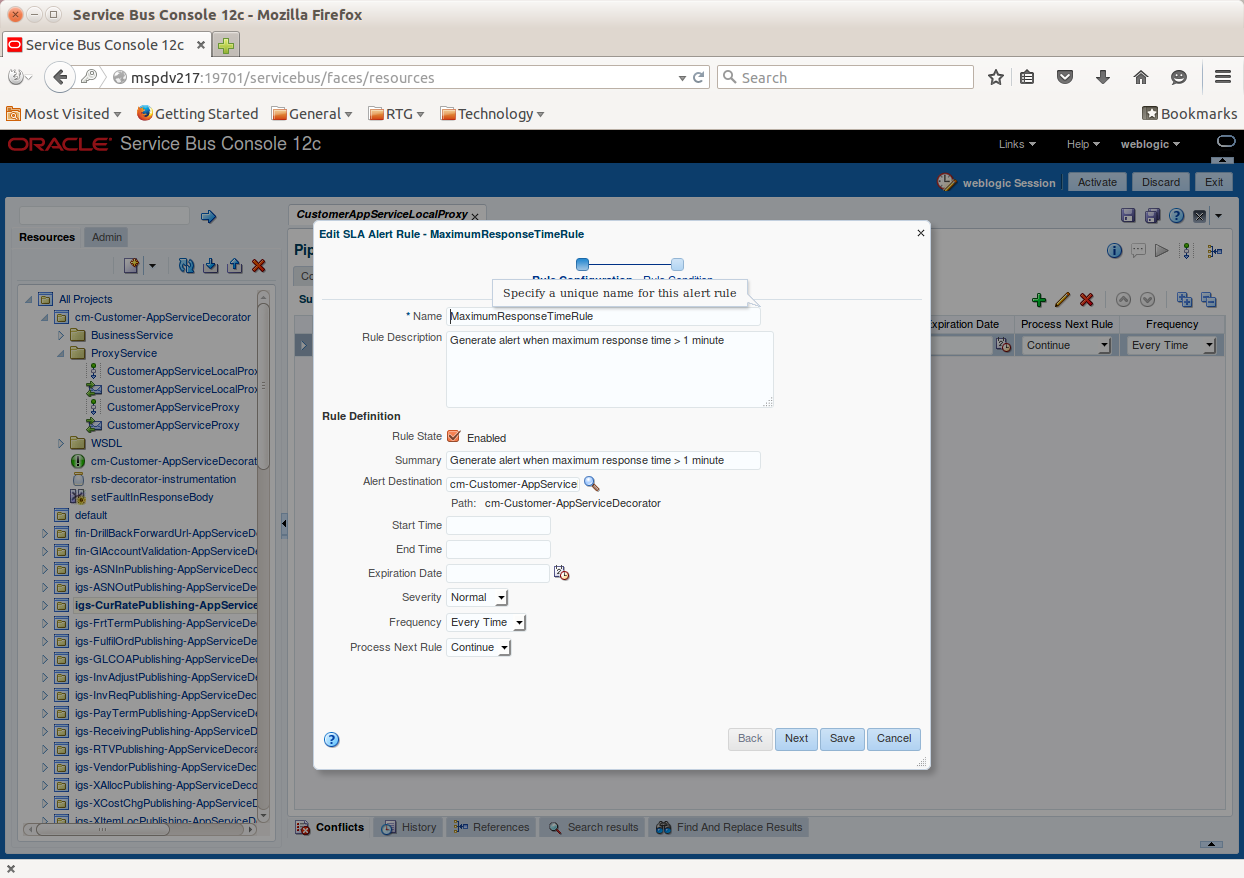The width and height of the screenshot is (1244, 878).
Task: Click the Move Down arrow icon in the rules table
Action: pyautogui.click(x=1147, y=299)
